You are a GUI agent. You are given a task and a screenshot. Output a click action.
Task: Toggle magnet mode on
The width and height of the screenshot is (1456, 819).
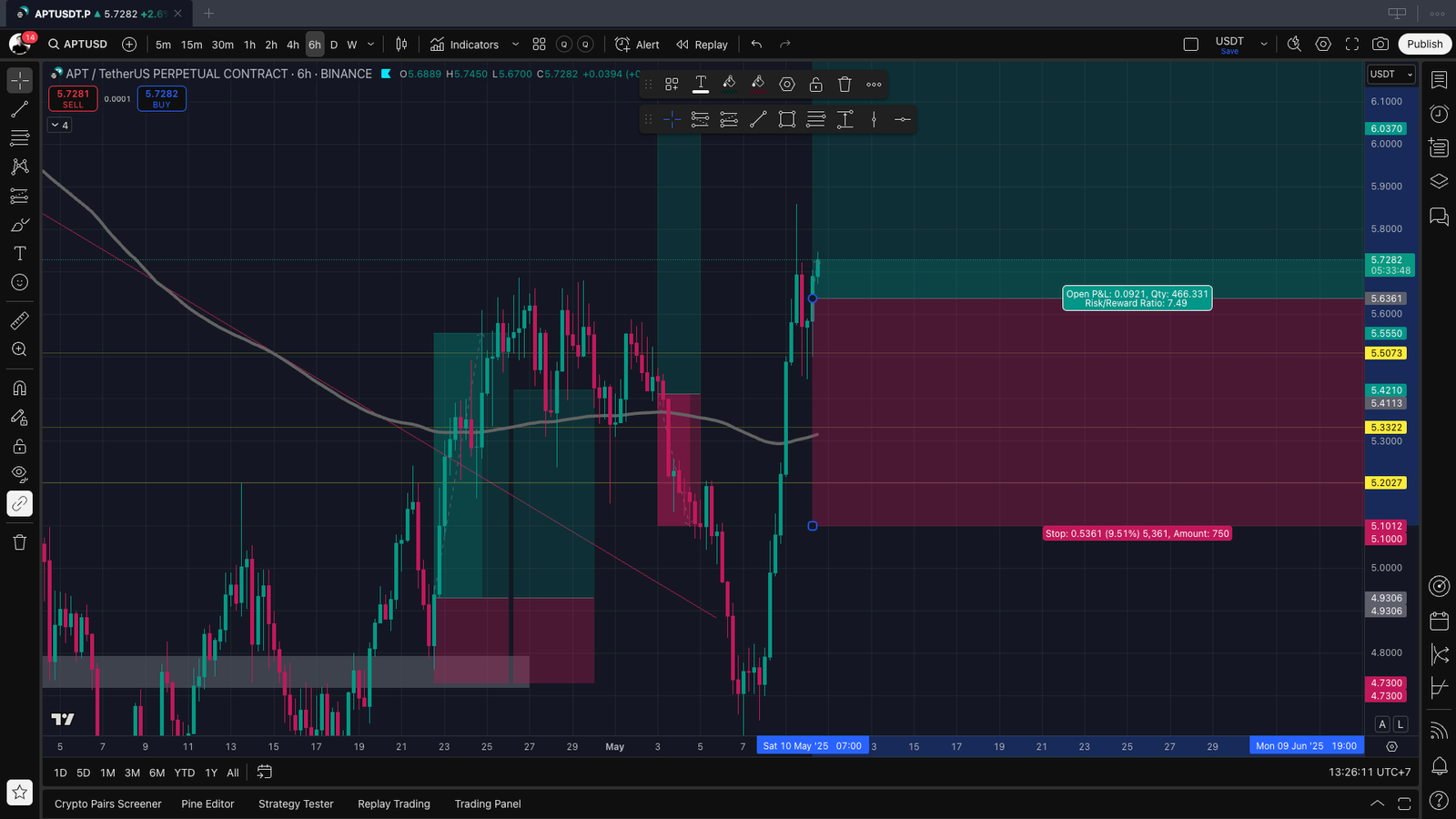(x=19, y=389)
